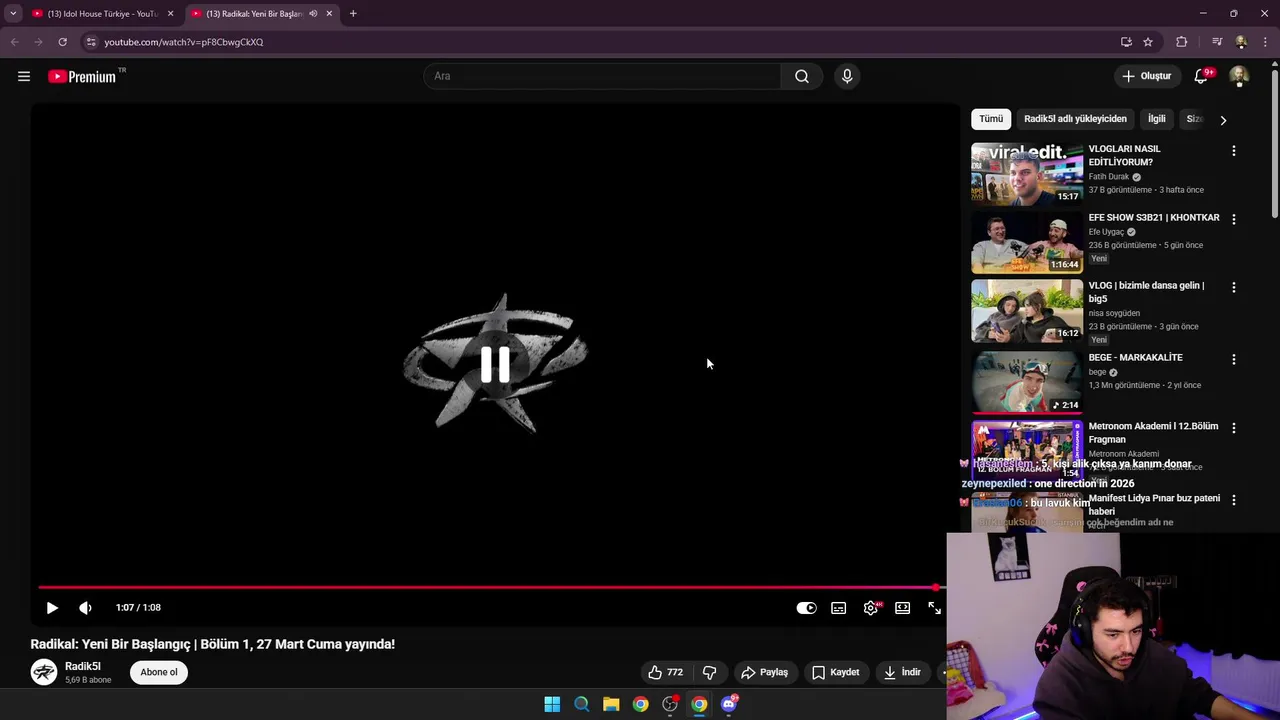
Task: Toggle the autoplay switch in player
Action: click(806, 608)
